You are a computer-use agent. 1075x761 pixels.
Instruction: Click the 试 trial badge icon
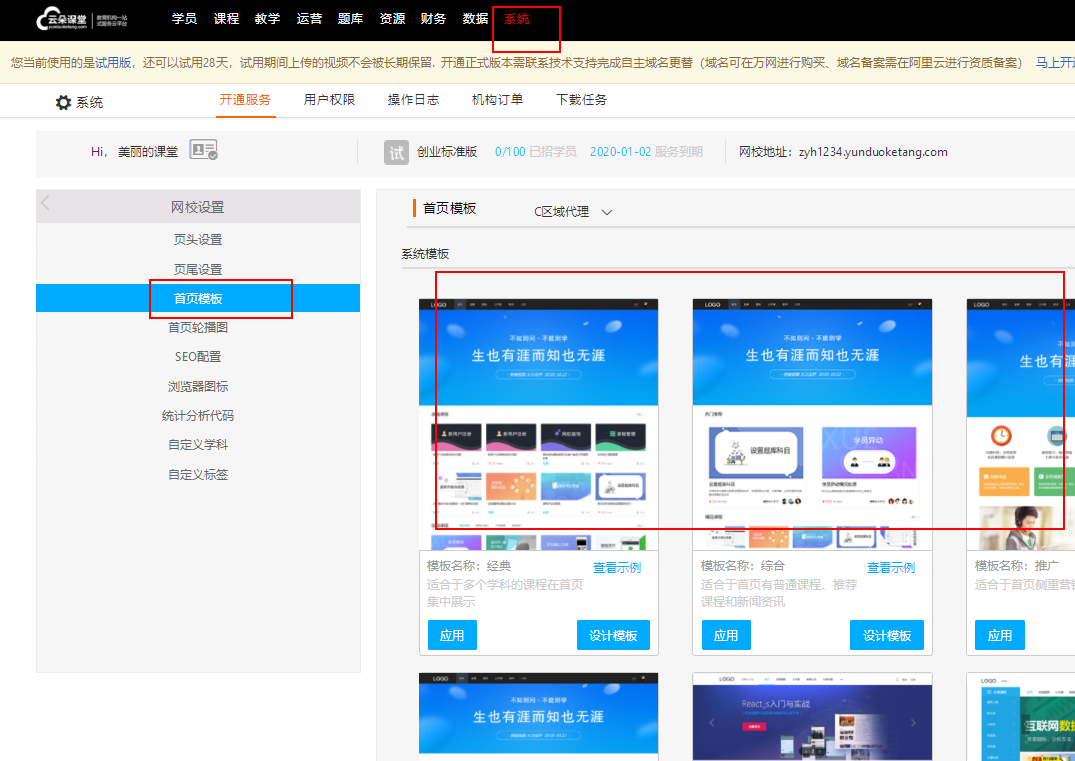tap(396, 152)
